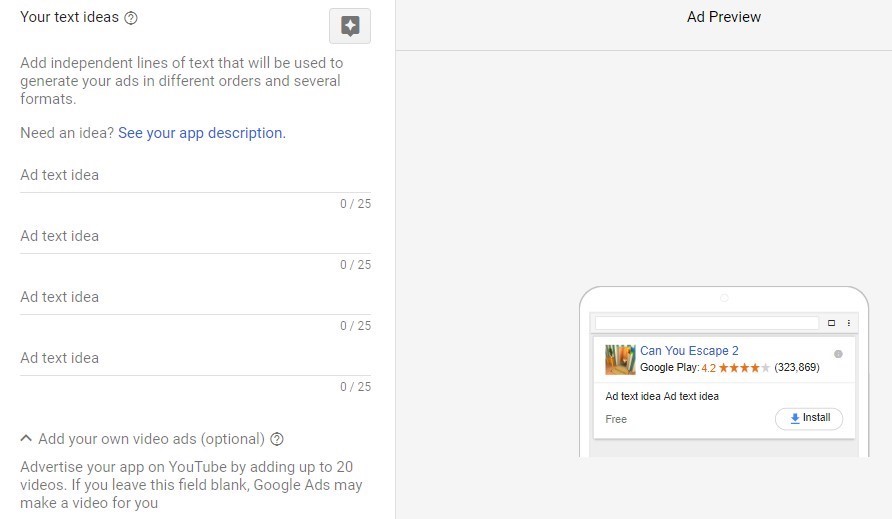Click the Ad Preview heading
This screenshot has height=519, width=892.
click(x=724, y=17)
